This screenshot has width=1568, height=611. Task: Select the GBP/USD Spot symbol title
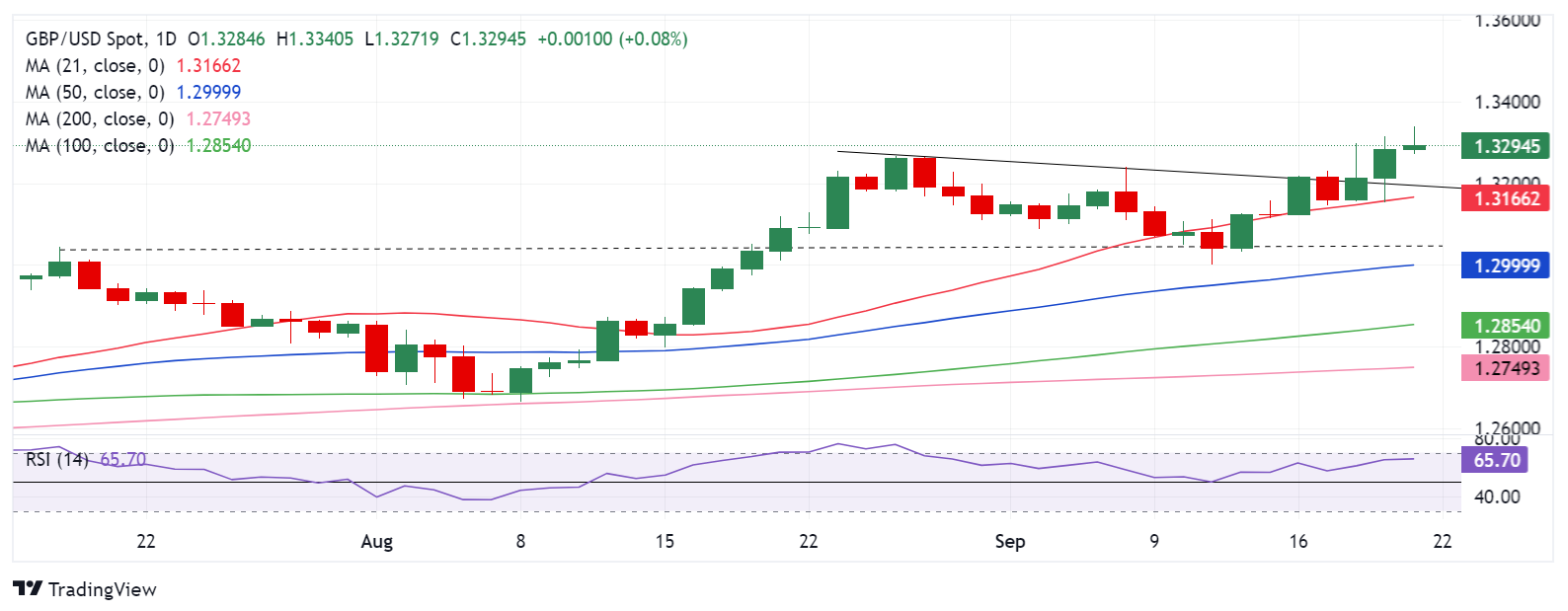point(86,39)
